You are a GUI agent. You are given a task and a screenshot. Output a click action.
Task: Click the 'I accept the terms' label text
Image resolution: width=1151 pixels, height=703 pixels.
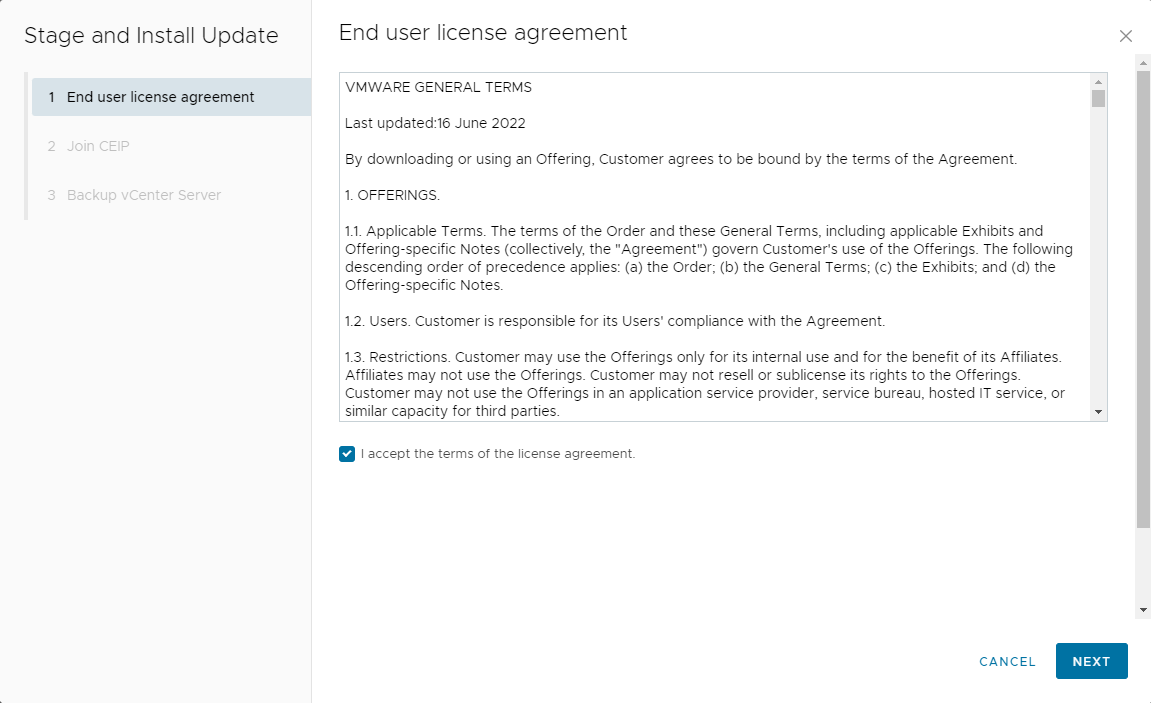(497, 454)
